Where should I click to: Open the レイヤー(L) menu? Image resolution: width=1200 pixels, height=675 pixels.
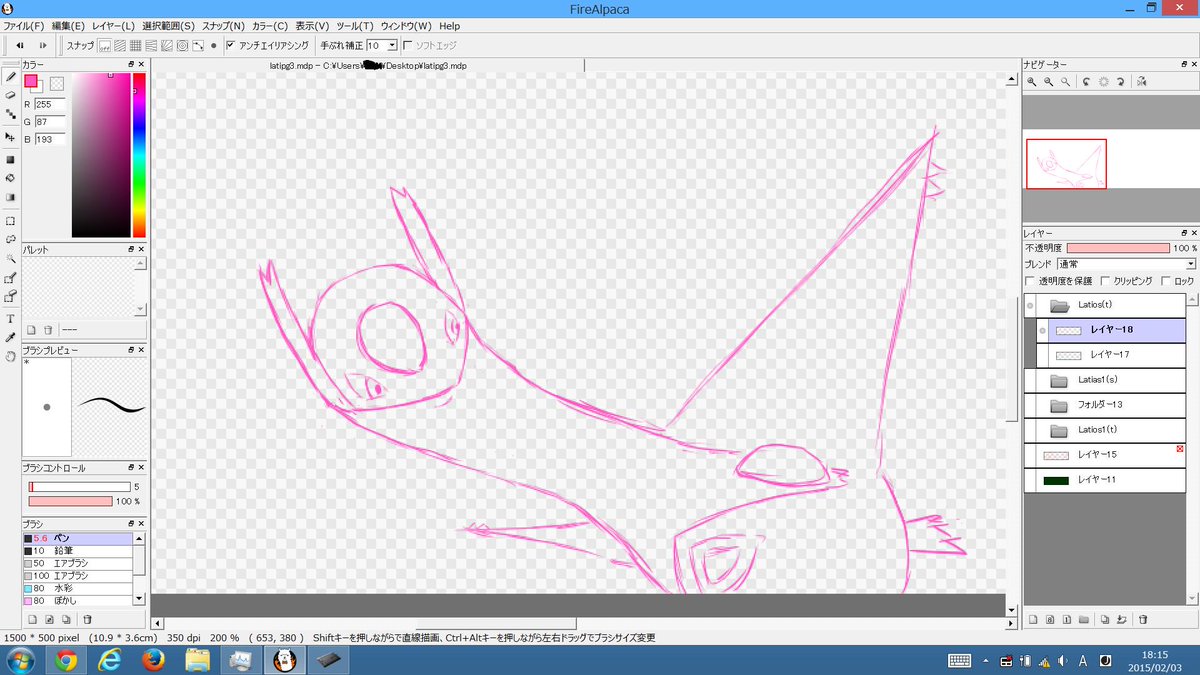pyautogui.click(x=113, y=25)
